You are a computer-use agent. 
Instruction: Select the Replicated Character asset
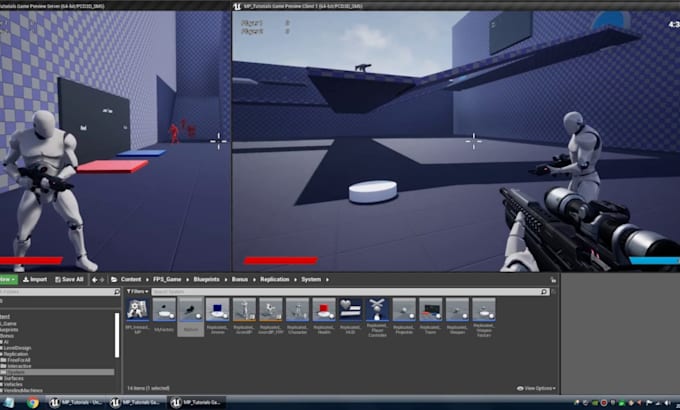(x=298, y=316)
